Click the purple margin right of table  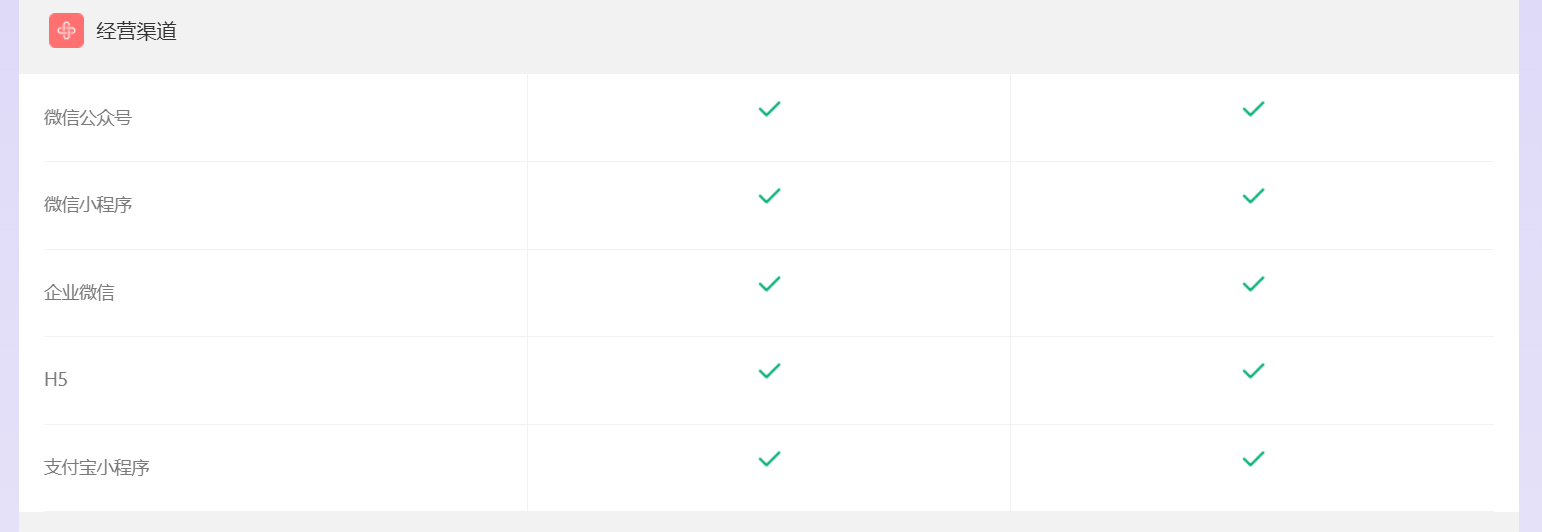pos(1530,266)
